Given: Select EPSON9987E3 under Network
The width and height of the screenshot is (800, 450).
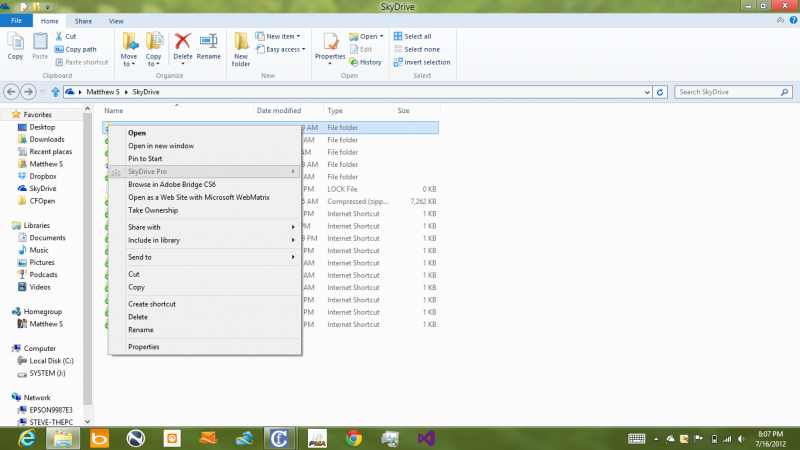Looking at the screenshot, I should pos(51,410).
